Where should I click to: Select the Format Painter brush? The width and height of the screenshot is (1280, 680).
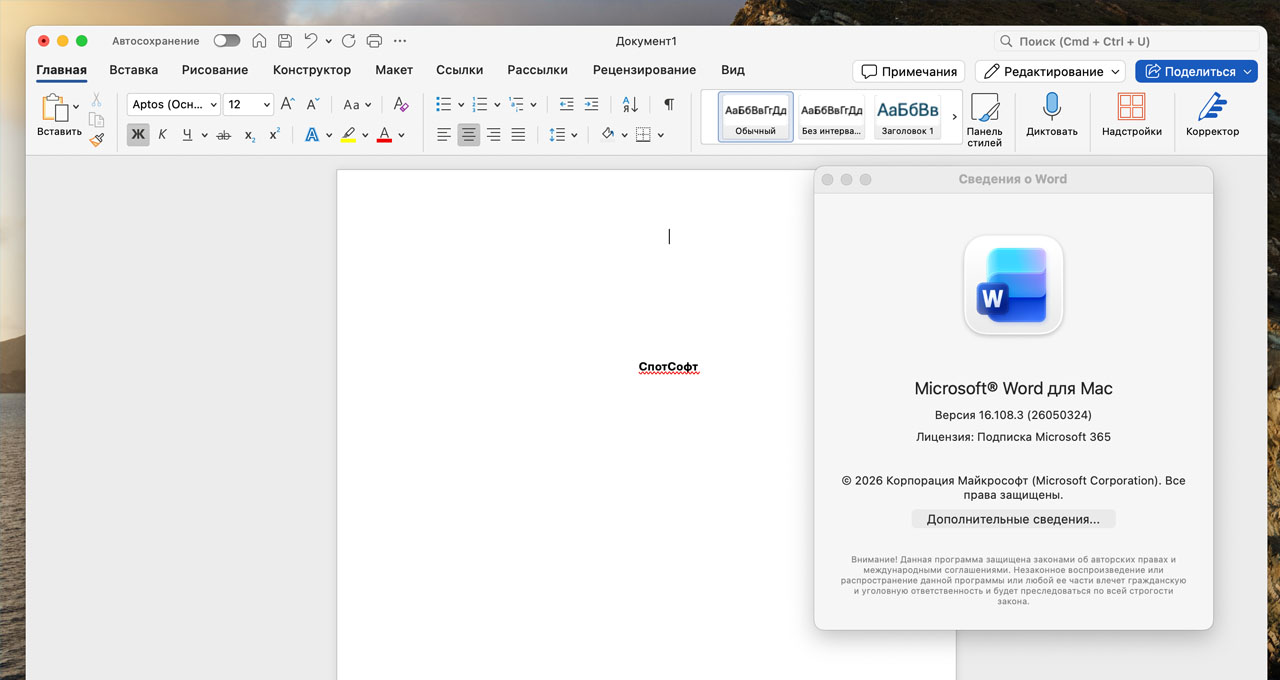click(x=97, y=140)
